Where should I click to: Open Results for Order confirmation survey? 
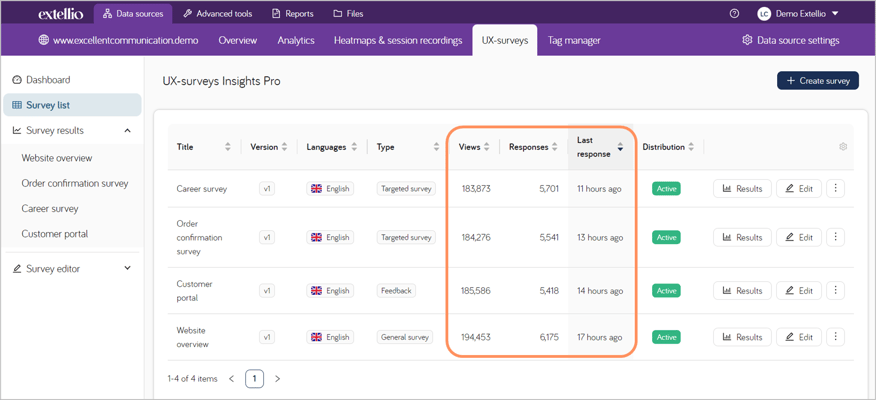(x=742, y=237)
